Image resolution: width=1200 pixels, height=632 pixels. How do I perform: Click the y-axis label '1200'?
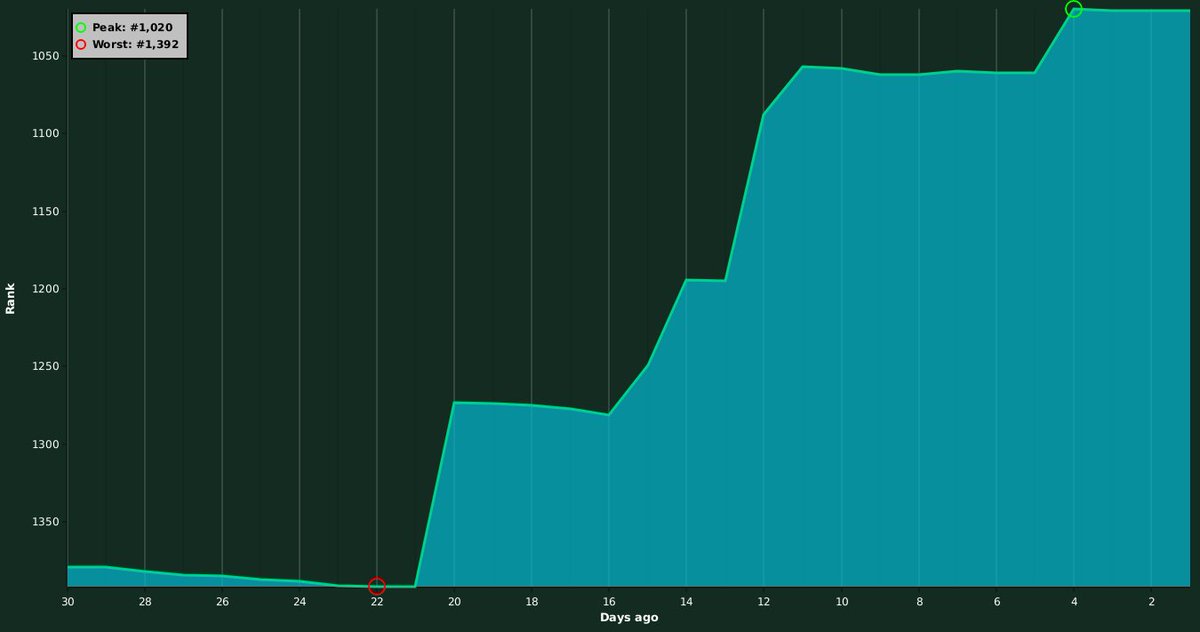47,289
